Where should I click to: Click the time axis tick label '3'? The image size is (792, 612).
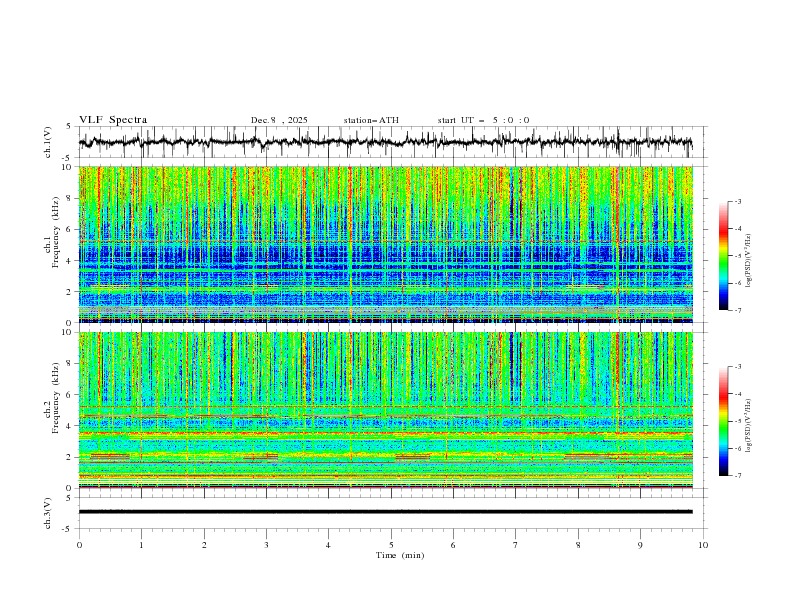click(x=266, y=545)
